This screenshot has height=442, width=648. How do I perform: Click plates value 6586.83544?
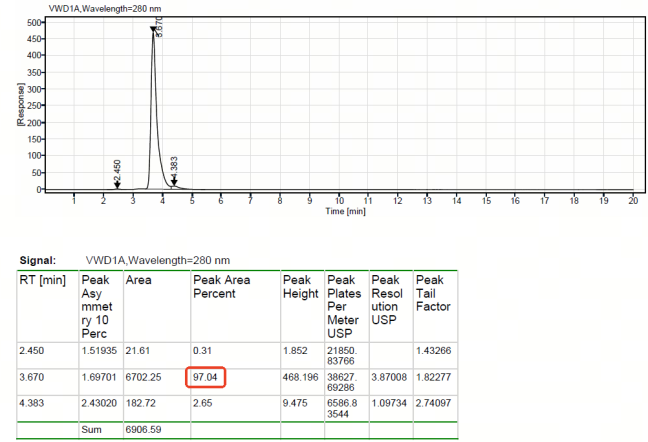pos(342,409)
